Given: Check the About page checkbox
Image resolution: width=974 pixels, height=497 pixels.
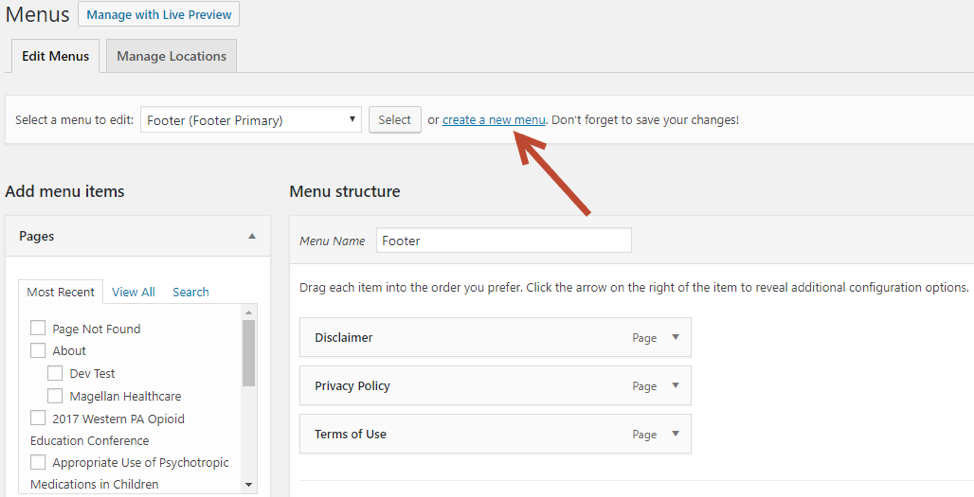Looking at the screenshot, I should pyautogui.click(x=38, y=350).
